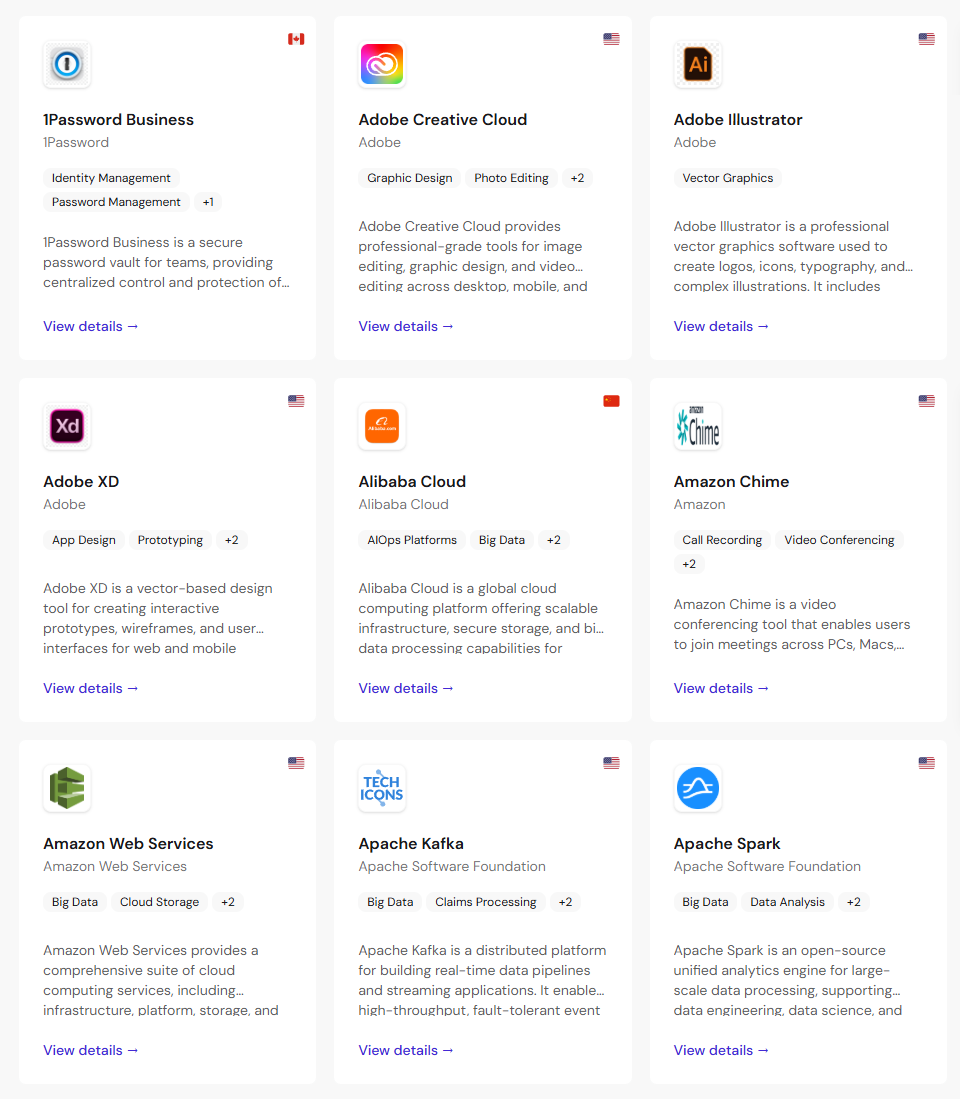Click the Adobe Illustrator title

pyautogui.click(x=738, y=120)
